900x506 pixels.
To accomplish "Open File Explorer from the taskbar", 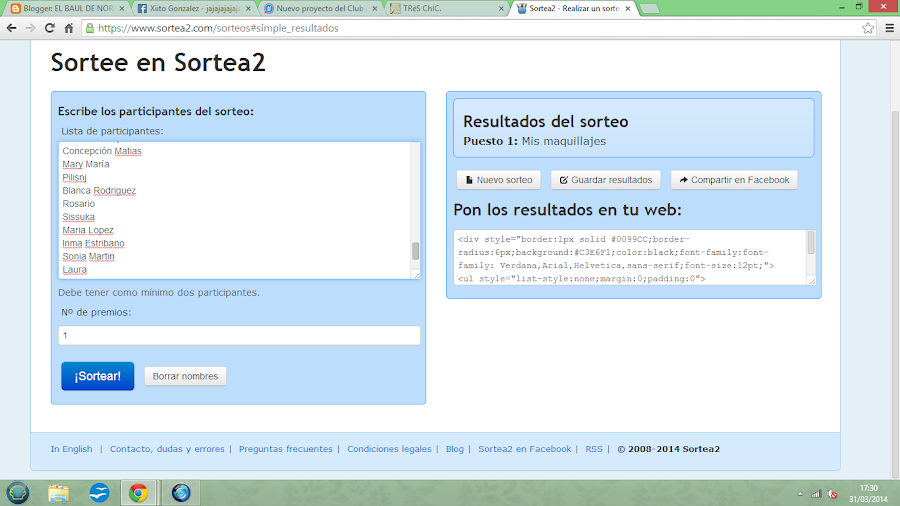I will pos(59,493).
